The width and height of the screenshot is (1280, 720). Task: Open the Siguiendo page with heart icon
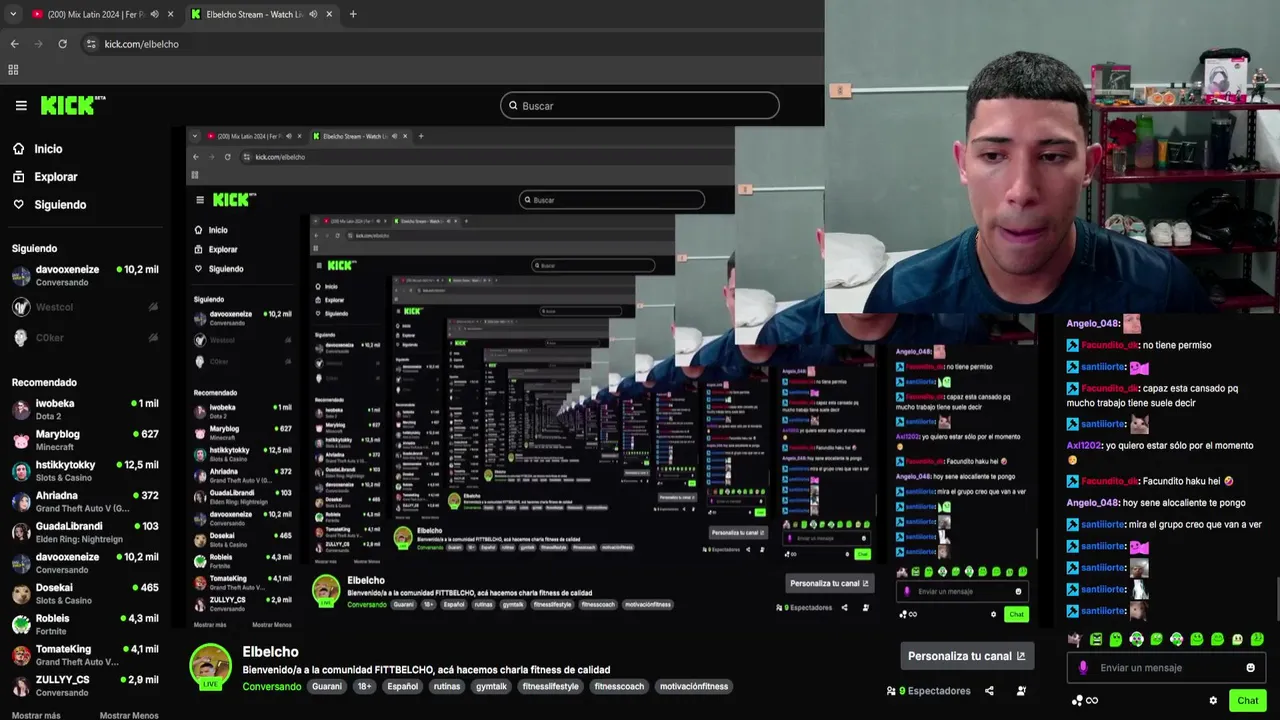[x=60, y=205]
